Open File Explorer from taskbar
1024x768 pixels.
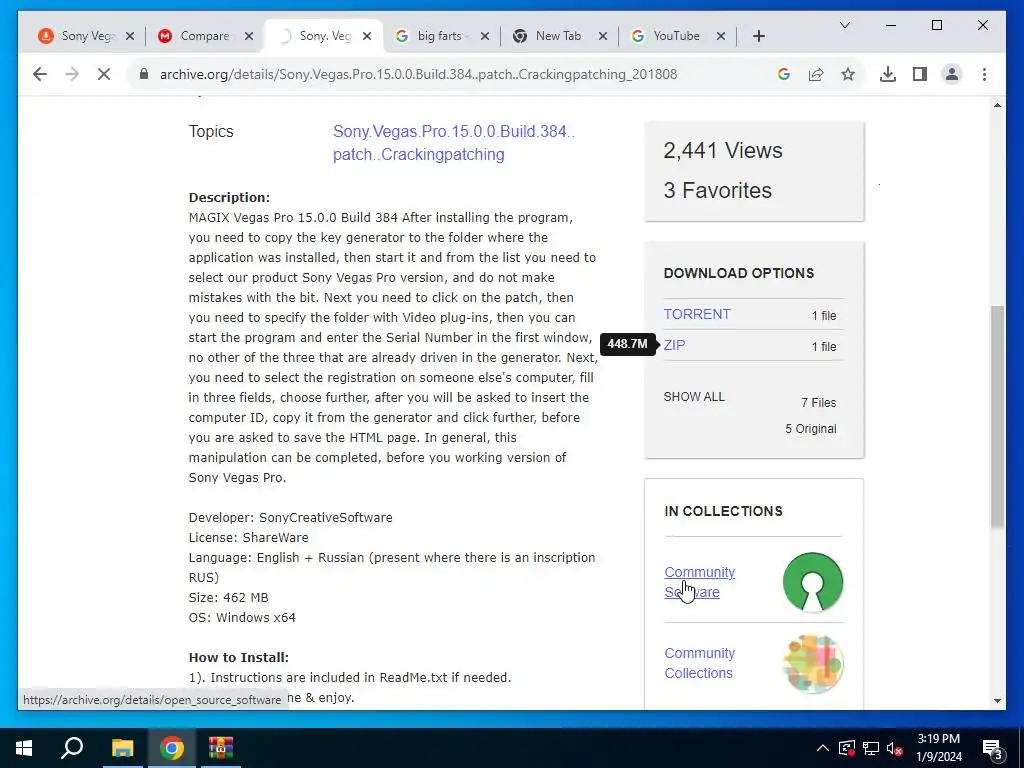click(x=122, y=748)
